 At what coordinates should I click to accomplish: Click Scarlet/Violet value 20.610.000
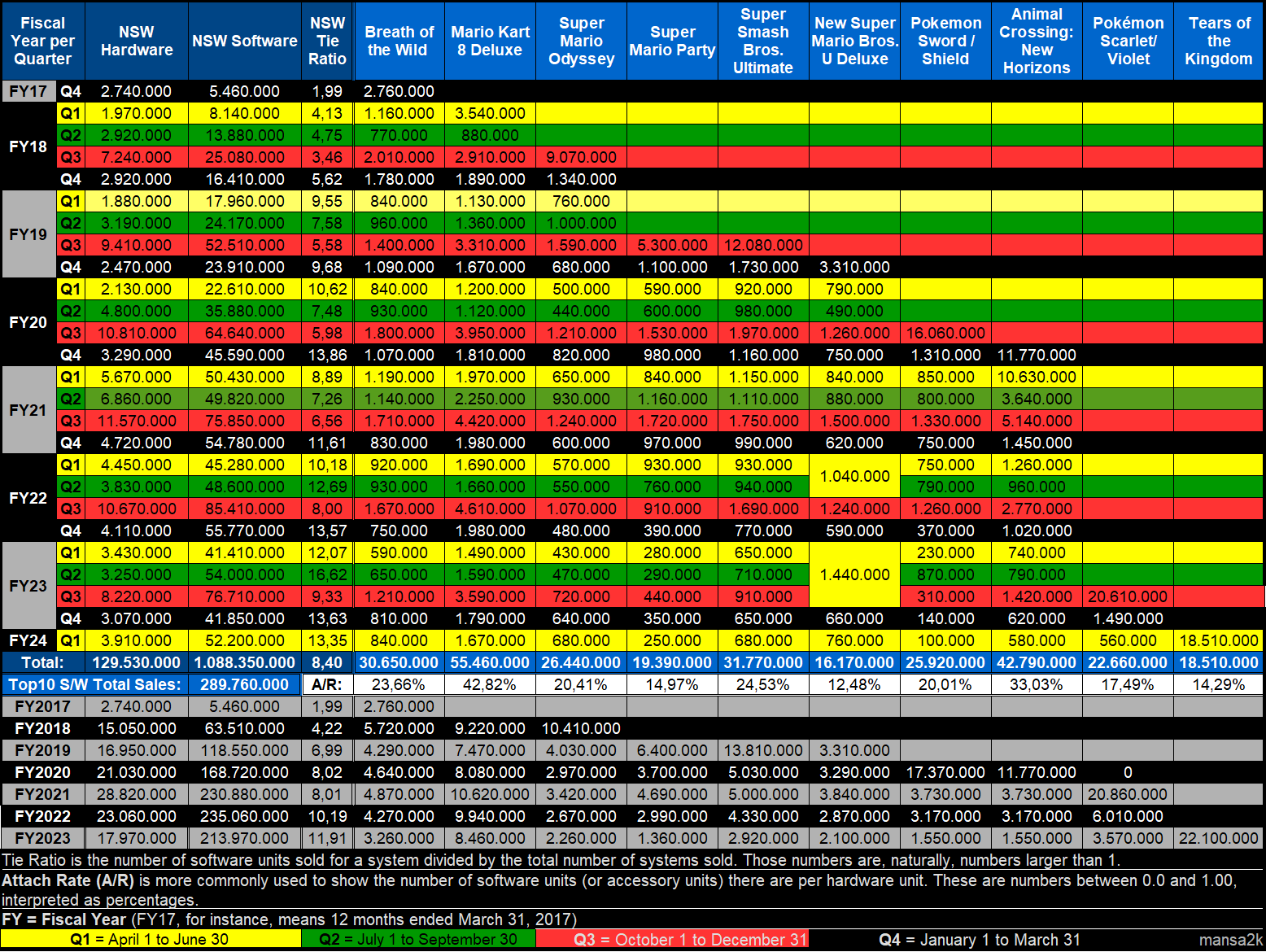tap(1128, 596)
